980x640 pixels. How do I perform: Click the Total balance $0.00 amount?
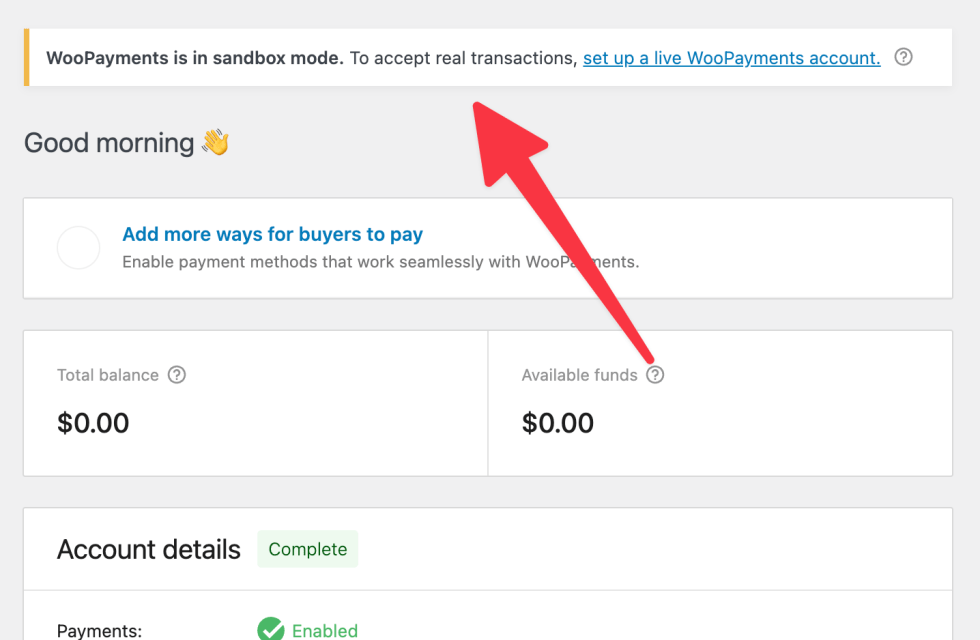93,423
